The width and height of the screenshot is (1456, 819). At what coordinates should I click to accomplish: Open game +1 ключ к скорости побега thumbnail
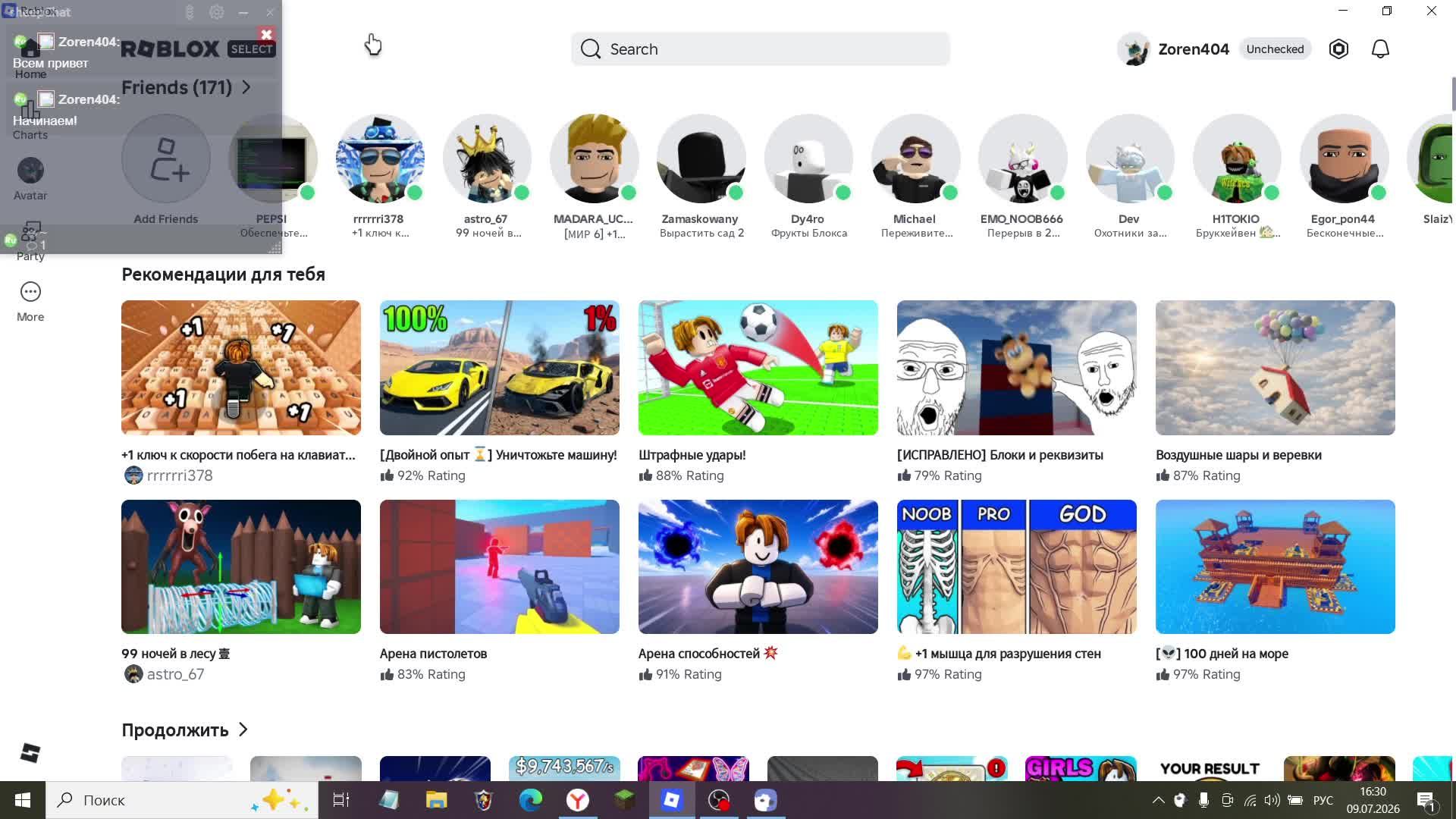coord(241,368)
